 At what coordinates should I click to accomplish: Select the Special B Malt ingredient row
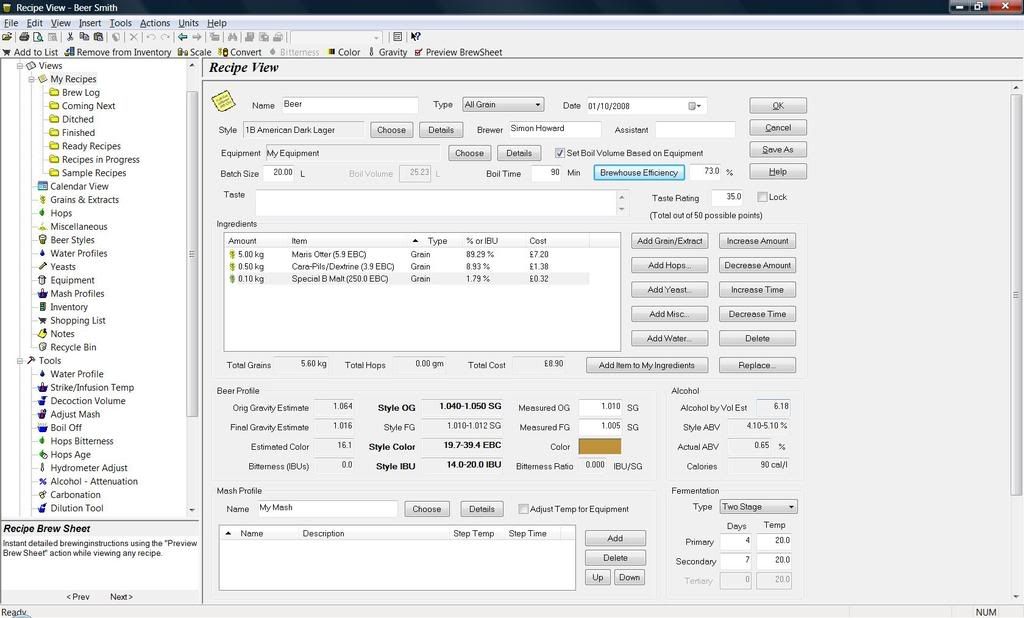coord(407,279)
